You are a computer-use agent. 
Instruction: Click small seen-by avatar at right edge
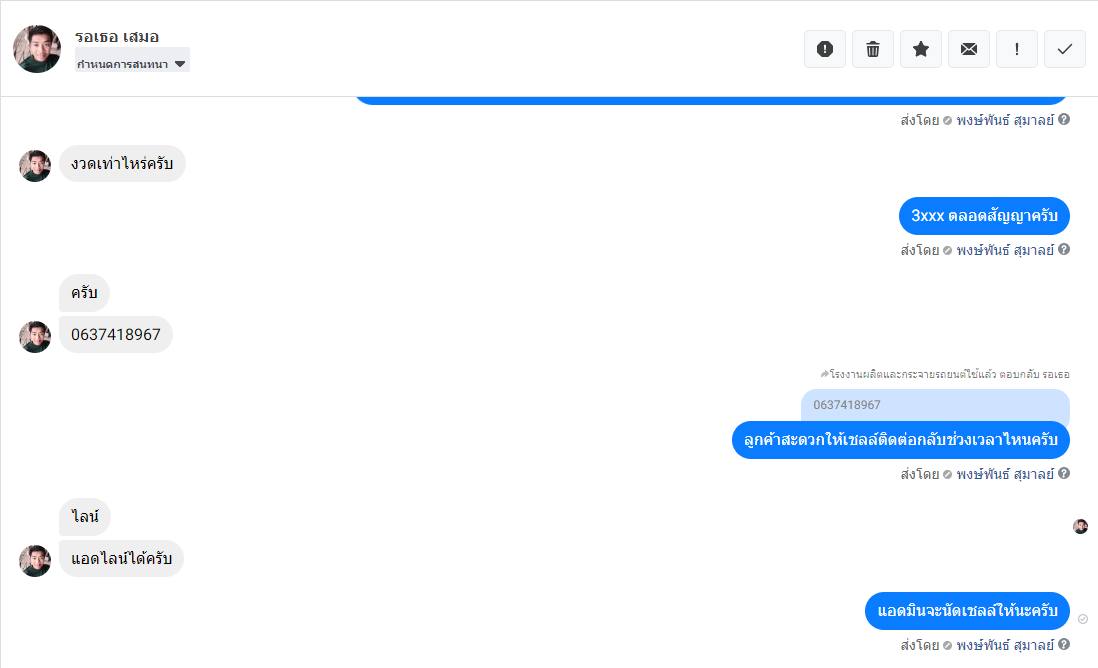[1080, 527]
